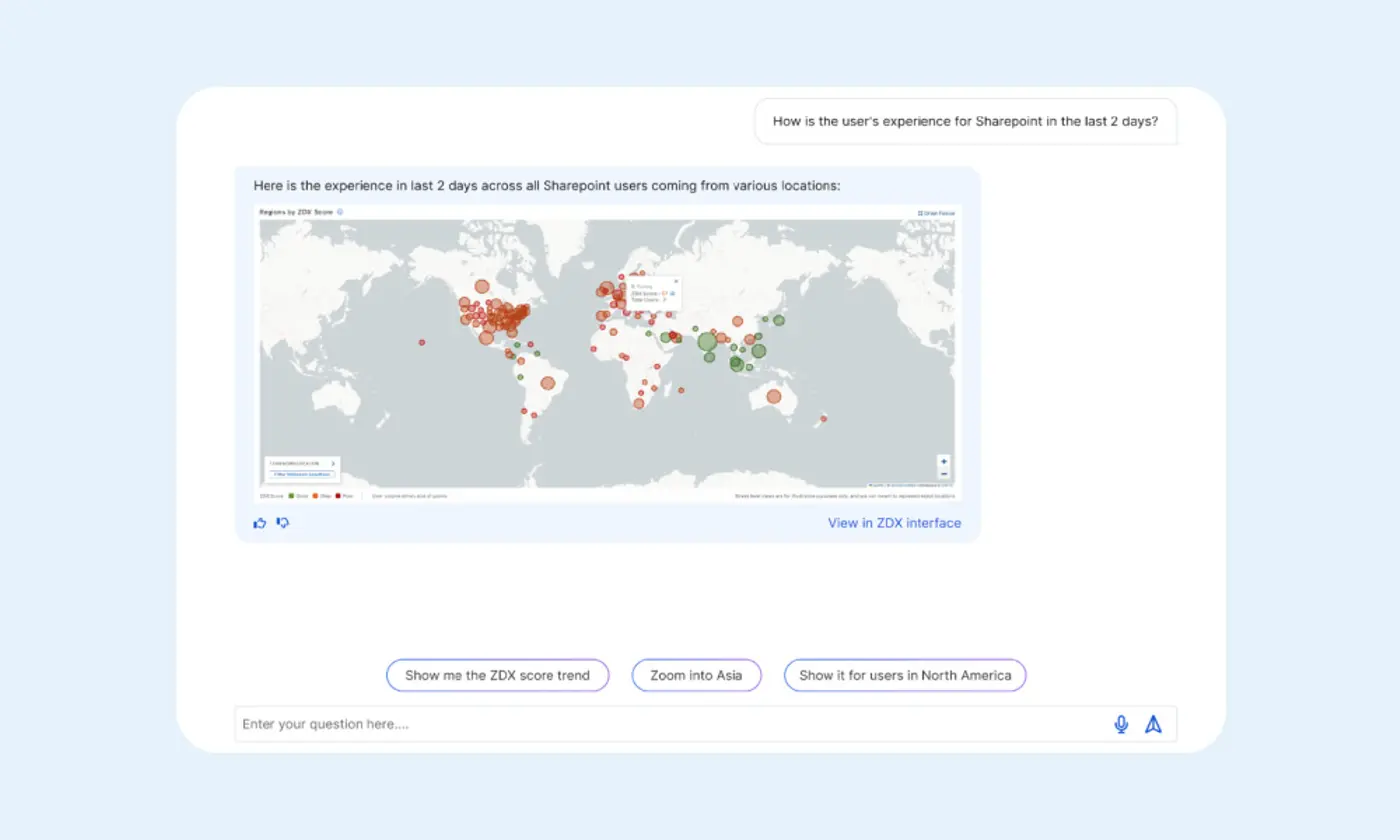Click the green Good legend swatch
The height and width of the screenshot is (840, 1400).
pos(291,495)
